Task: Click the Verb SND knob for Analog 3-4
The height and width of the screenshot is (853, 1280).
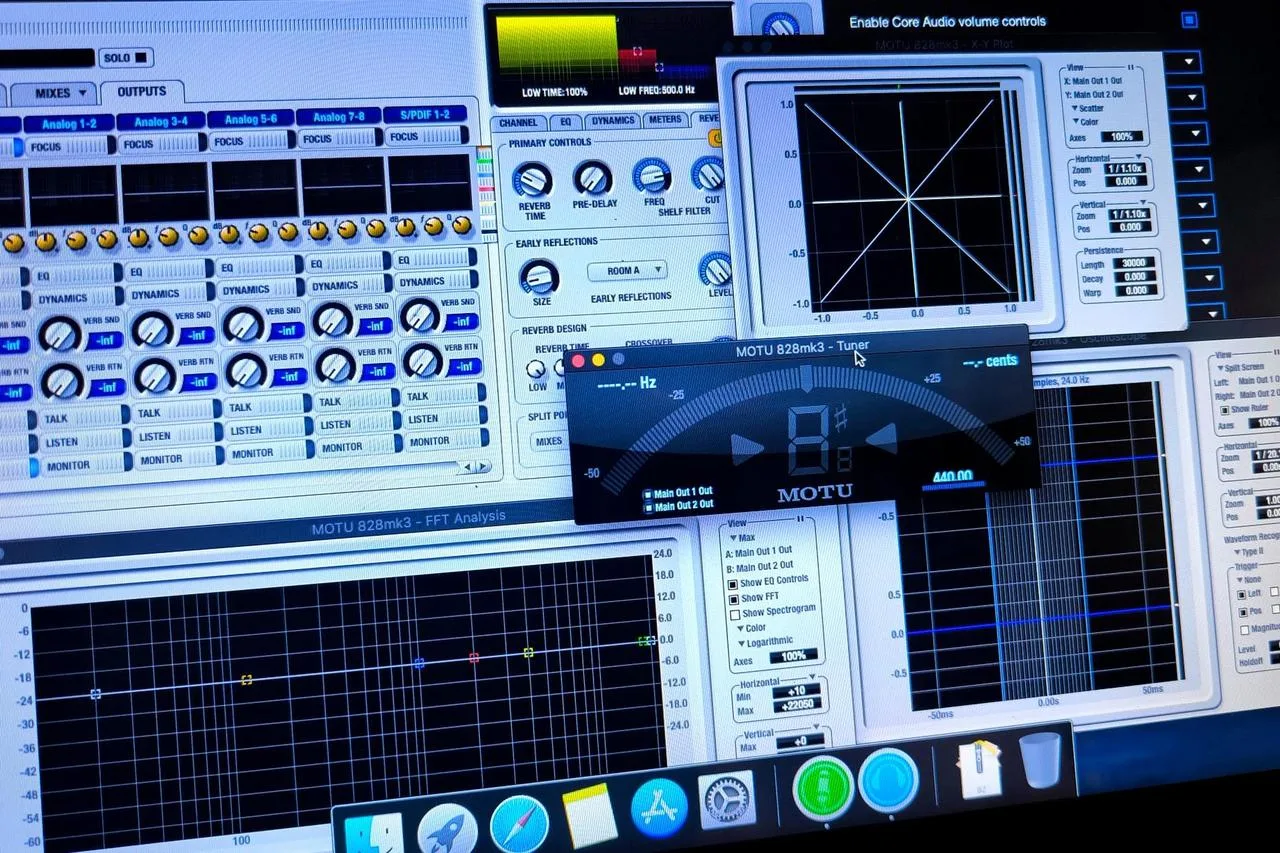Action: point(152,328)
